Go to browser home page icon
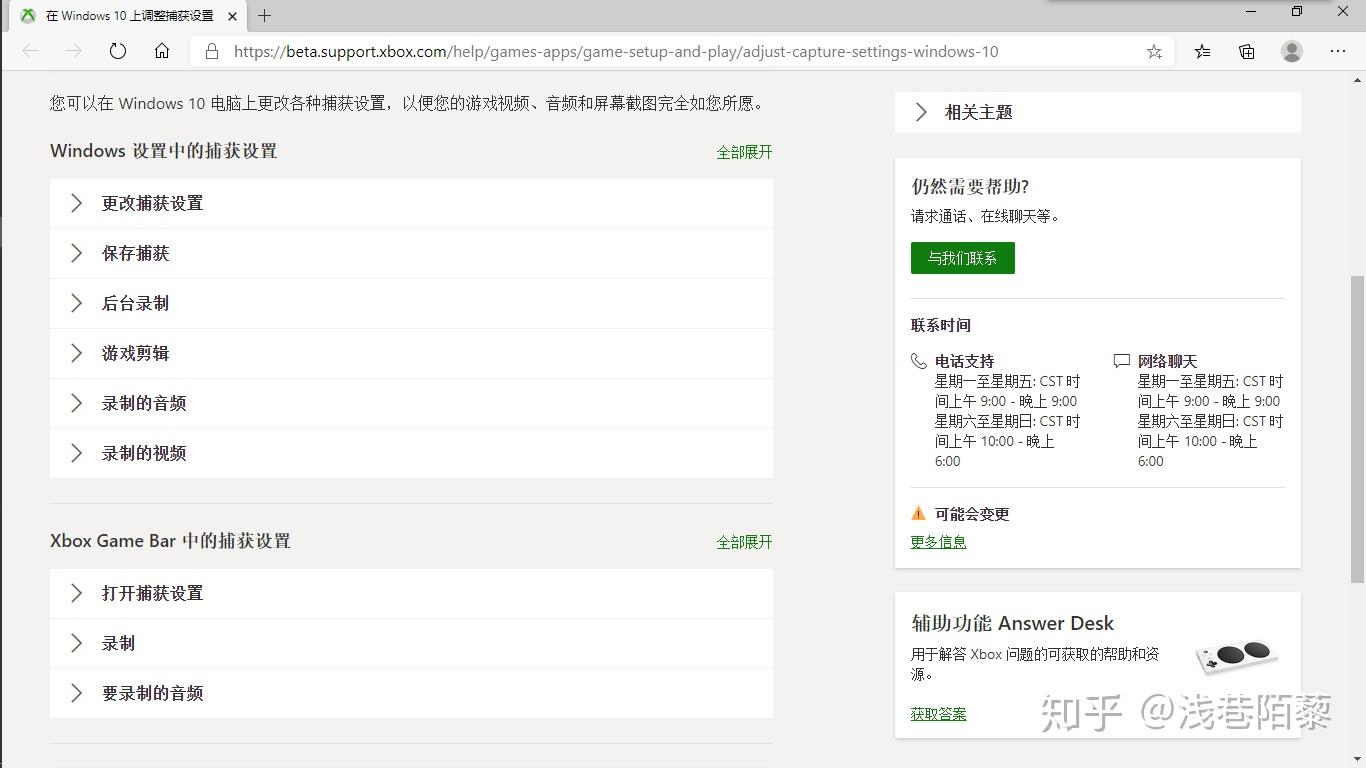This screenshot has width=1366, height=768. point(162,51)
